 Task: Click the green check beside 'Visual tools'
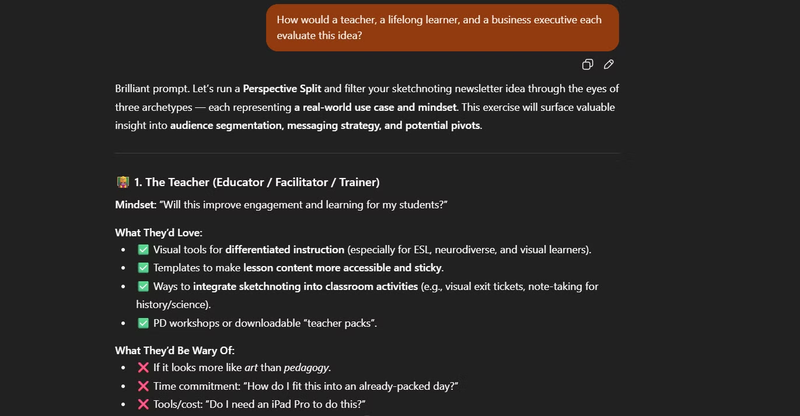[143, 249]
